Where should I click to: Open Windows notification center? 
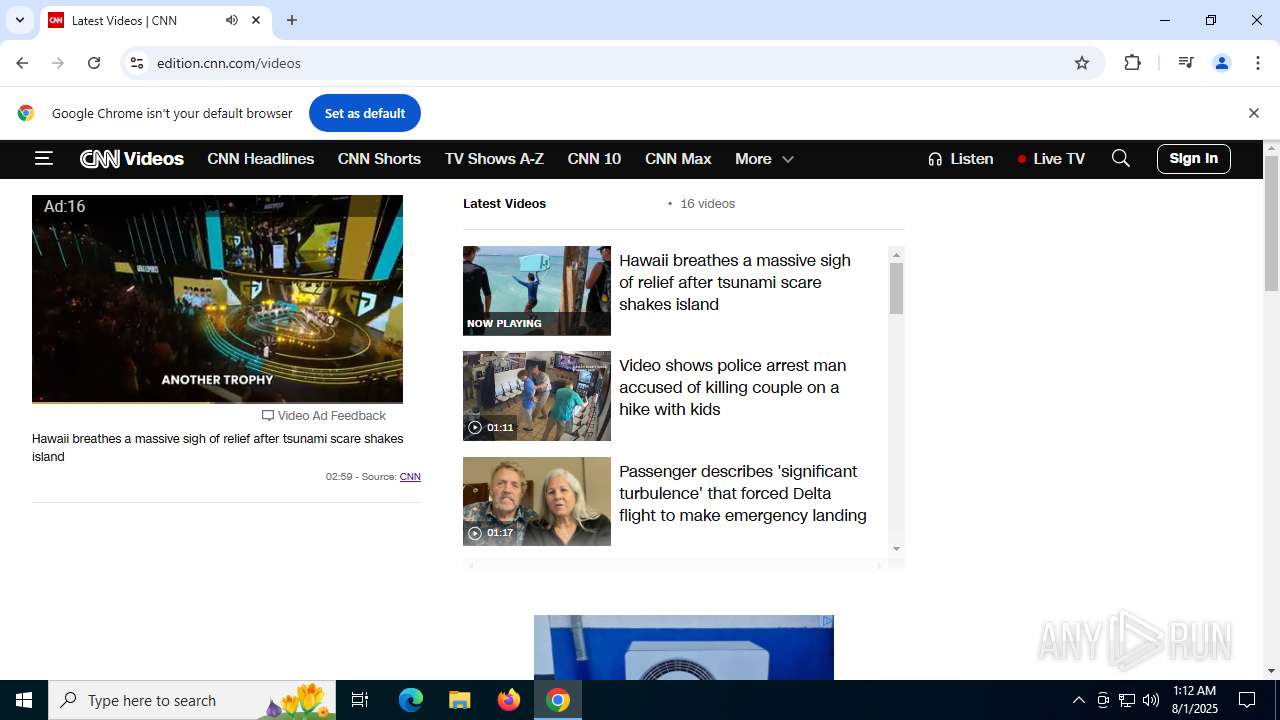pos(1248,700)
